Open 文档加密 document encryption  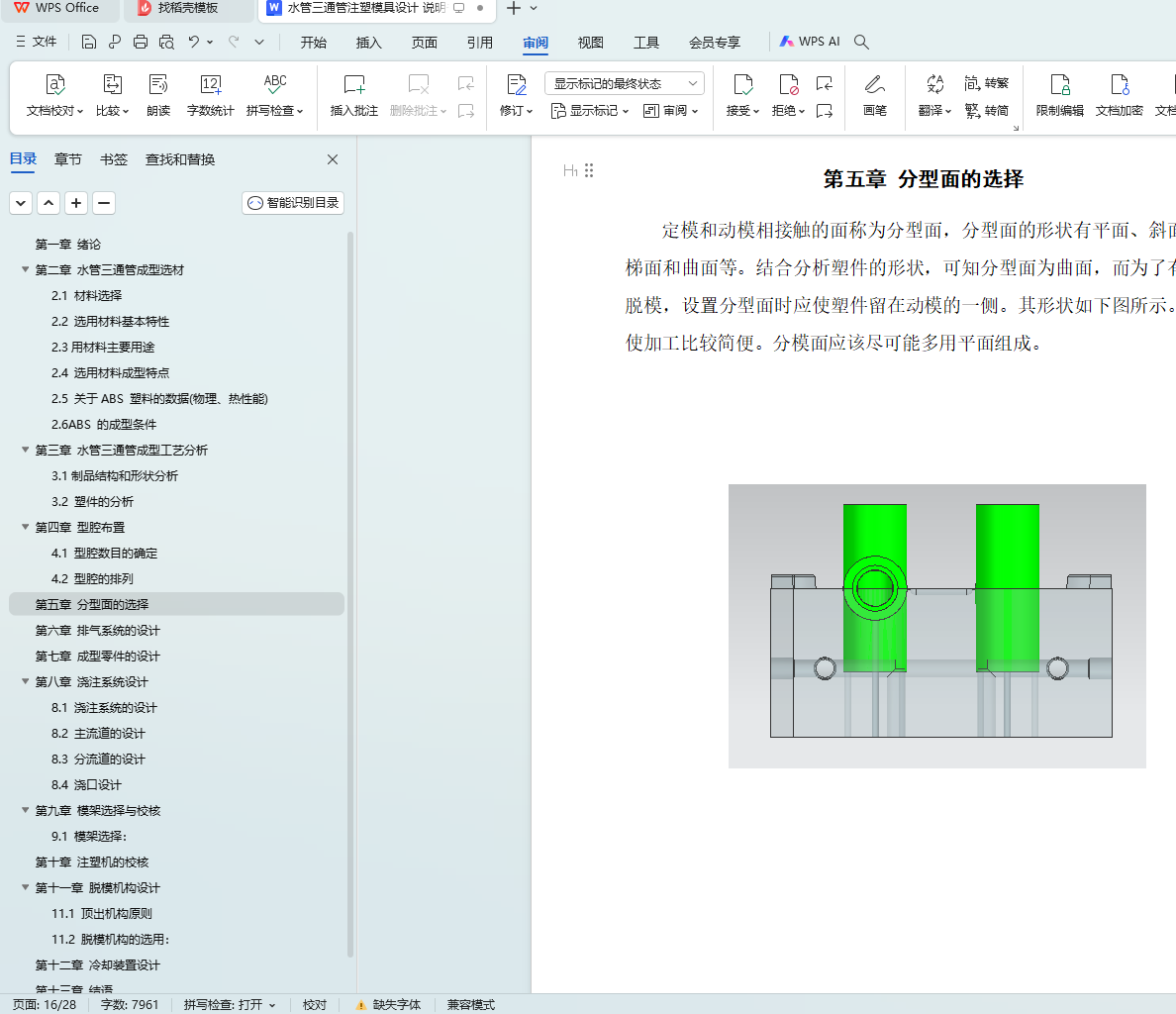[1119, 96]
